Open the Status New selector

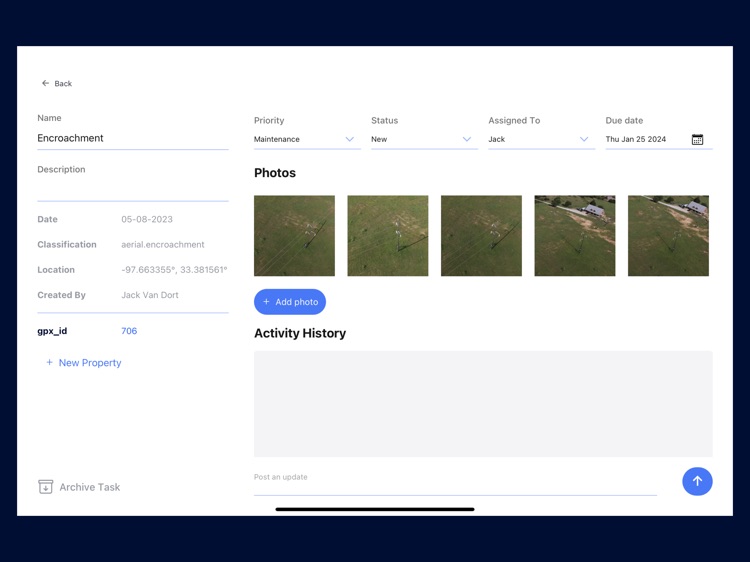click(x=424, y=139)
